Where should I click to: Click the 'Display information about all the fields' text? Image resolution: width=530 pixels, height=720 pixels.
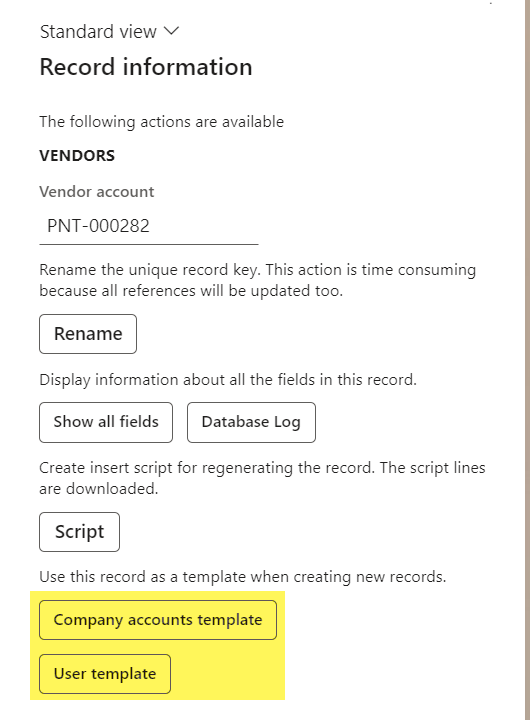tap(228, 380)
